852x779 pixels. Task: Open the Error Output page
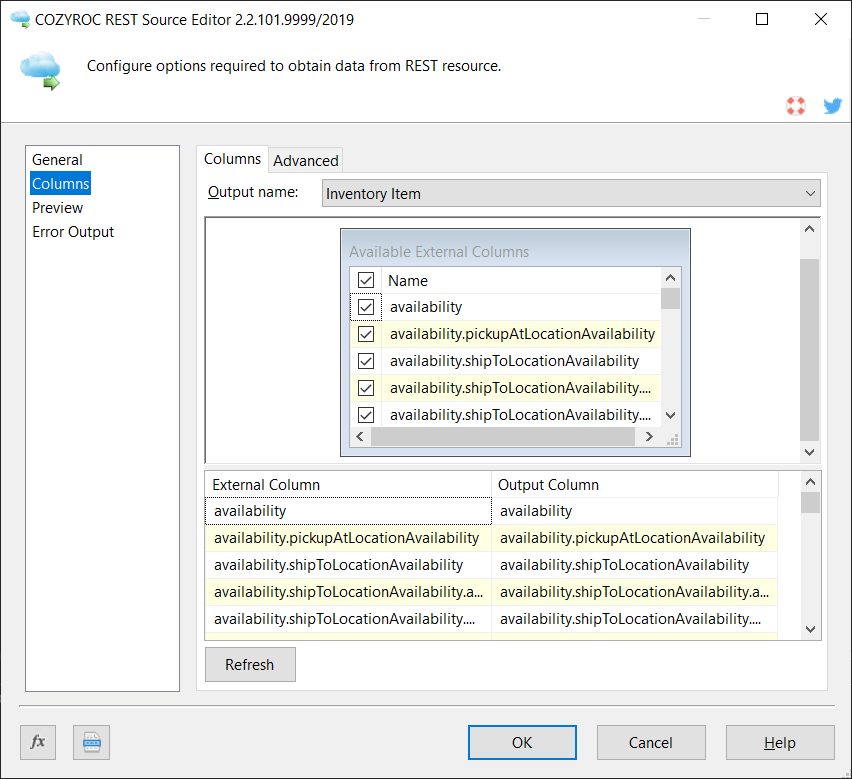click(x=73, y=231)
